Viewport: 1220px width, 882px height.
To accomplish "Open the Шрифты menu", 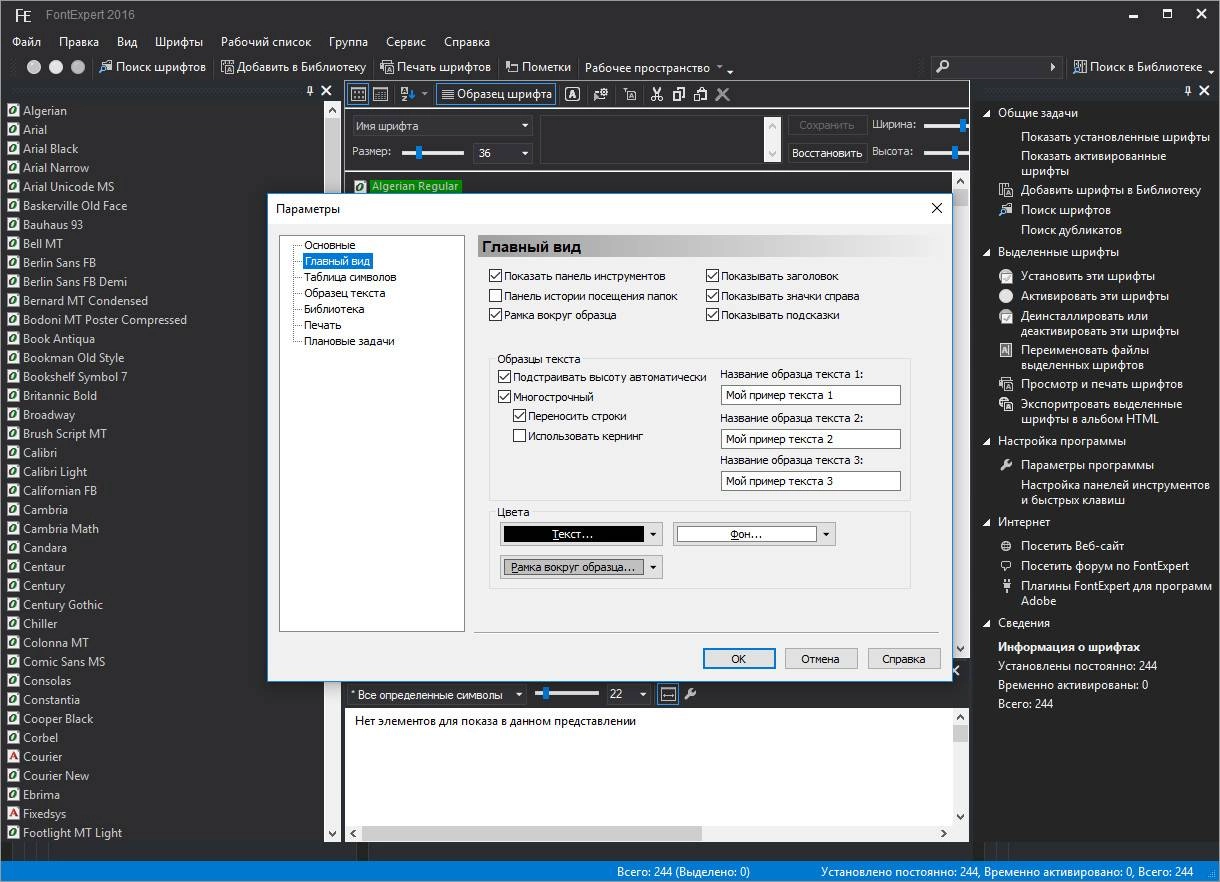I will pos(179,42).
